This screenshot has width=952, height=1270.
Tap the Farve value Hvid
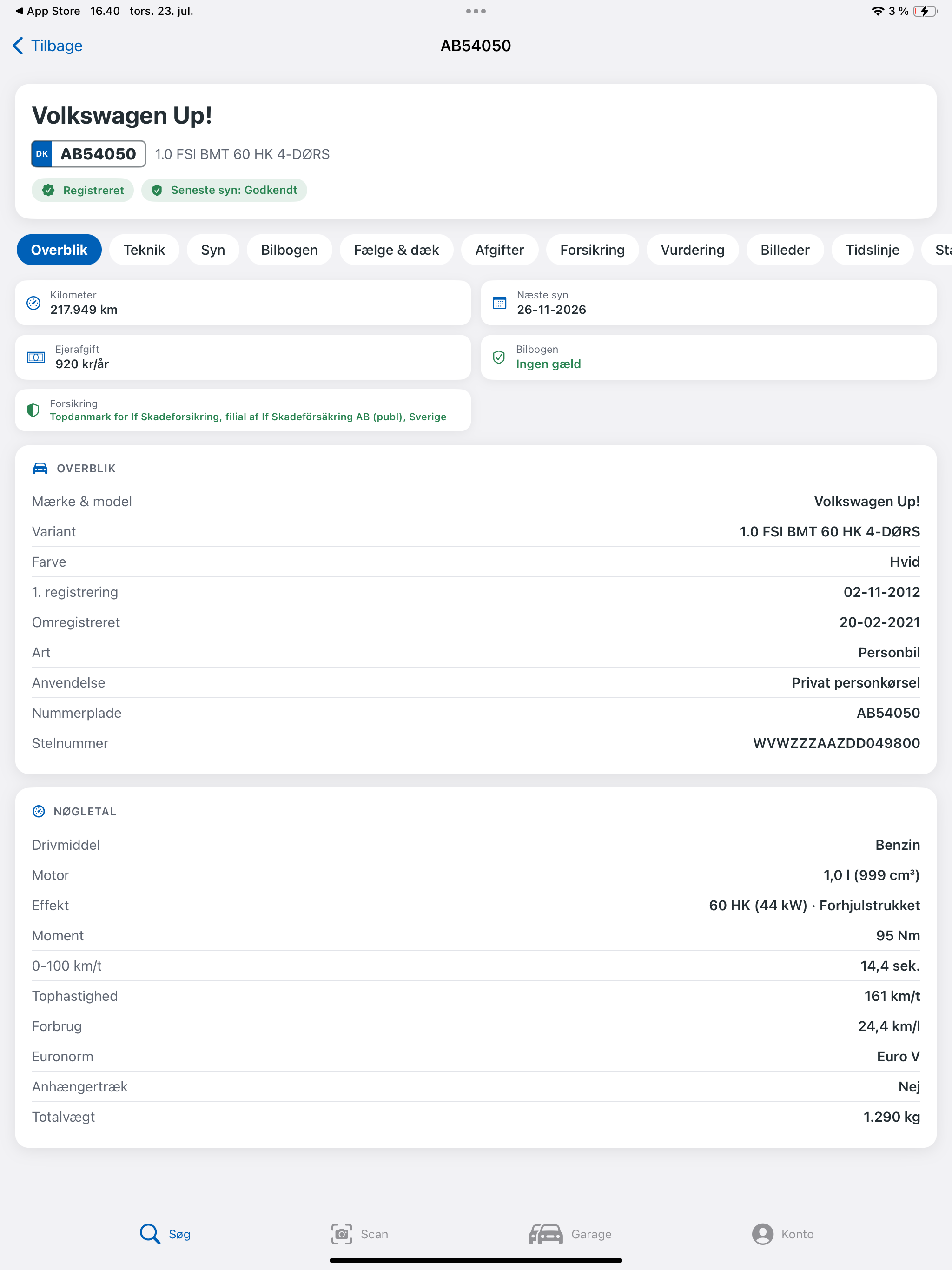tap(905, 562)
